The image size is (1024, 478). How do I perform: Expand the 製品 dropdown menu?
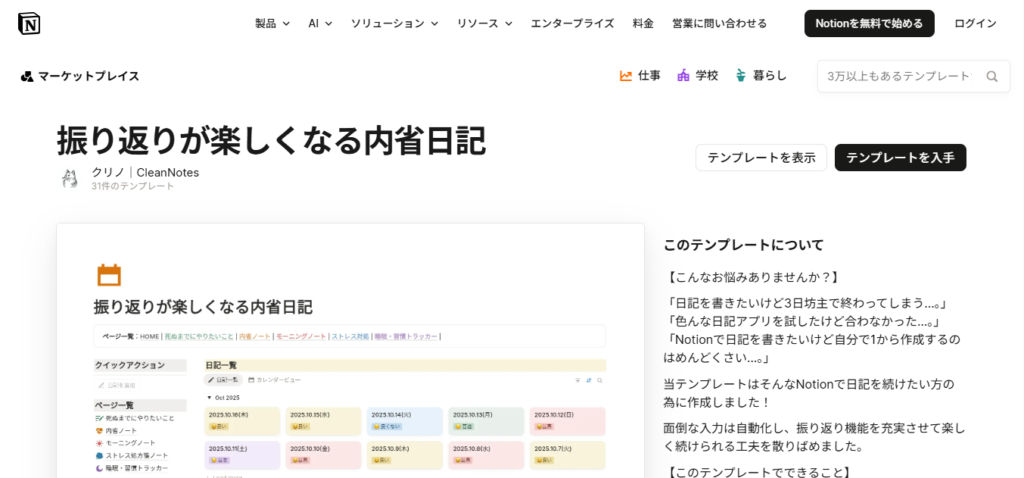pos(272,23)
